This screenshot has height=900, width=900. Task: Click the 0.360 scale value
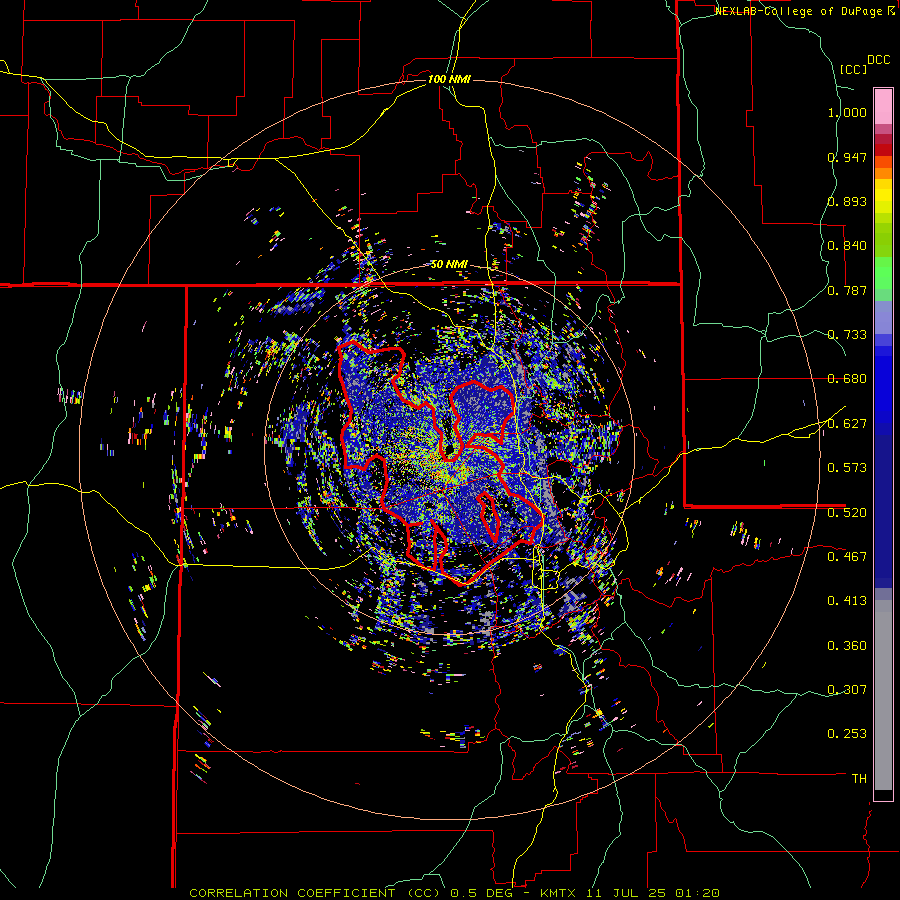coord(847,646)
